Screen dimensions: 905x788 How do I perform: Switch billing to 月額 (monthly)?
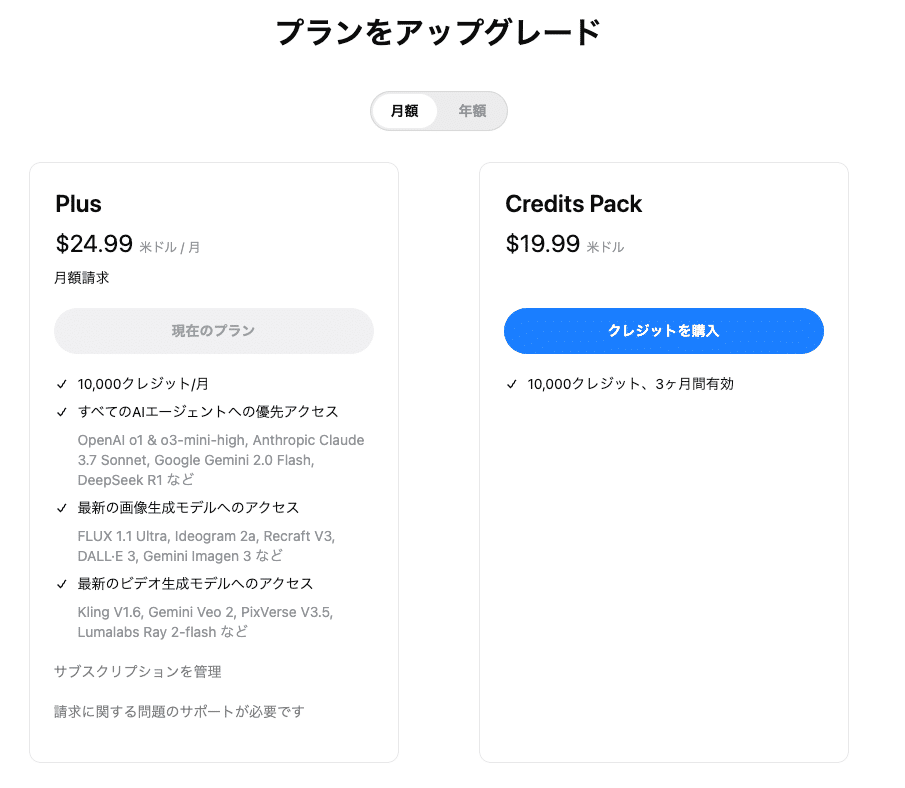[405, 111]
